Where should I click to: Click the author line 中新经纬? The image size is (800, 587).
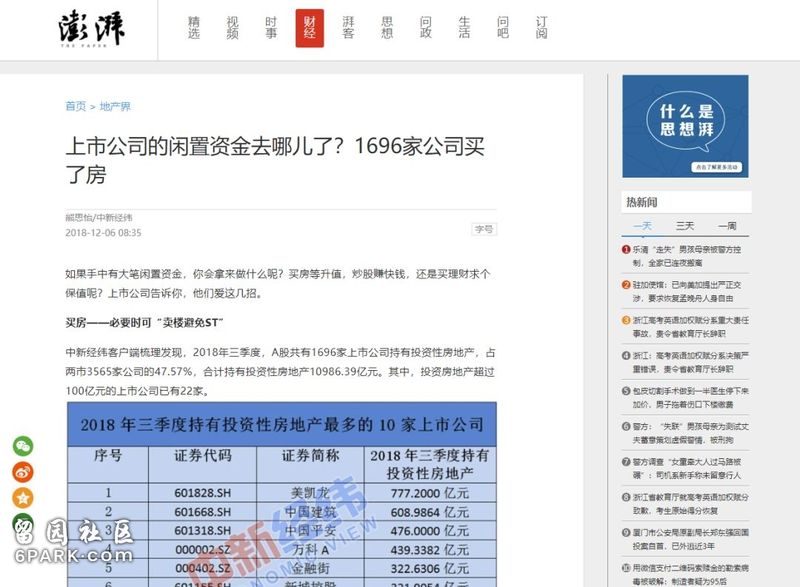[99, 218]
